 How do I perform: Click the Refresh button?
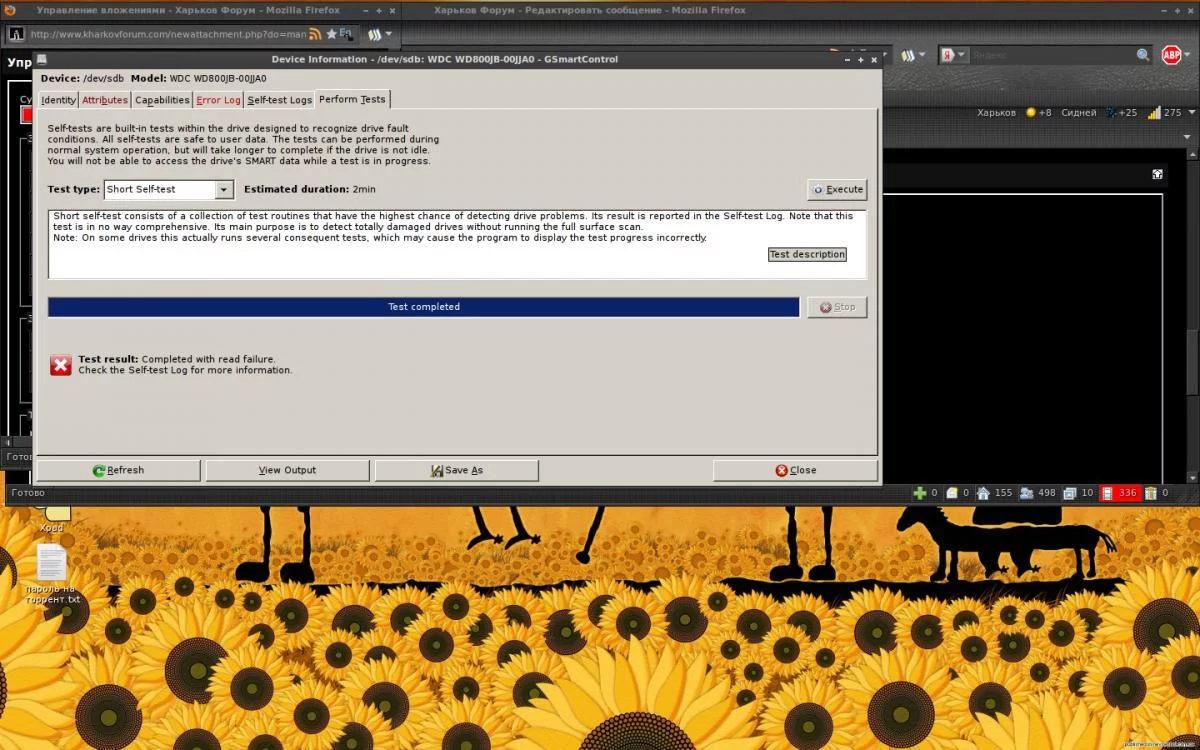click(118, 470)
